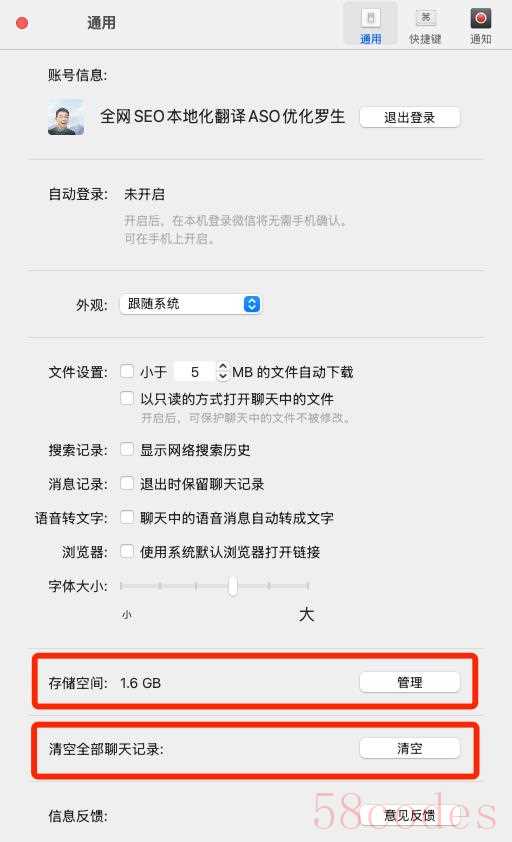Open the 意见反馈 feedback button
Viewport: 512px width, 842px height.
click(409, 815)
